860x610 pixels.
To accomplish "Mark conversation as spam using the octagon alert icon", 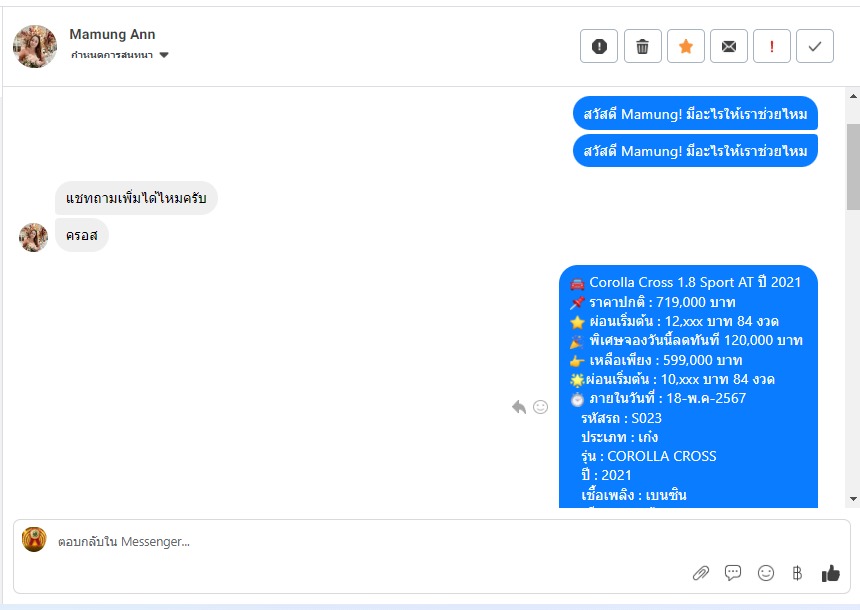I will [599, 46].
